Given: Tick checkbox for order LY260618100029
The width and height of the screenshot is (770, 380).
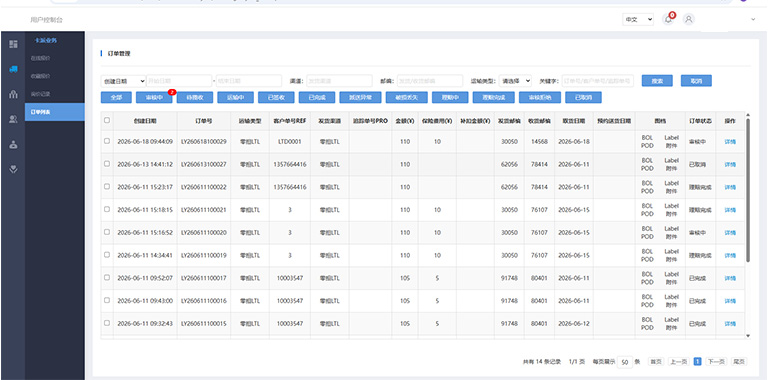Looking at the screenshot, I should pos(107,141).
